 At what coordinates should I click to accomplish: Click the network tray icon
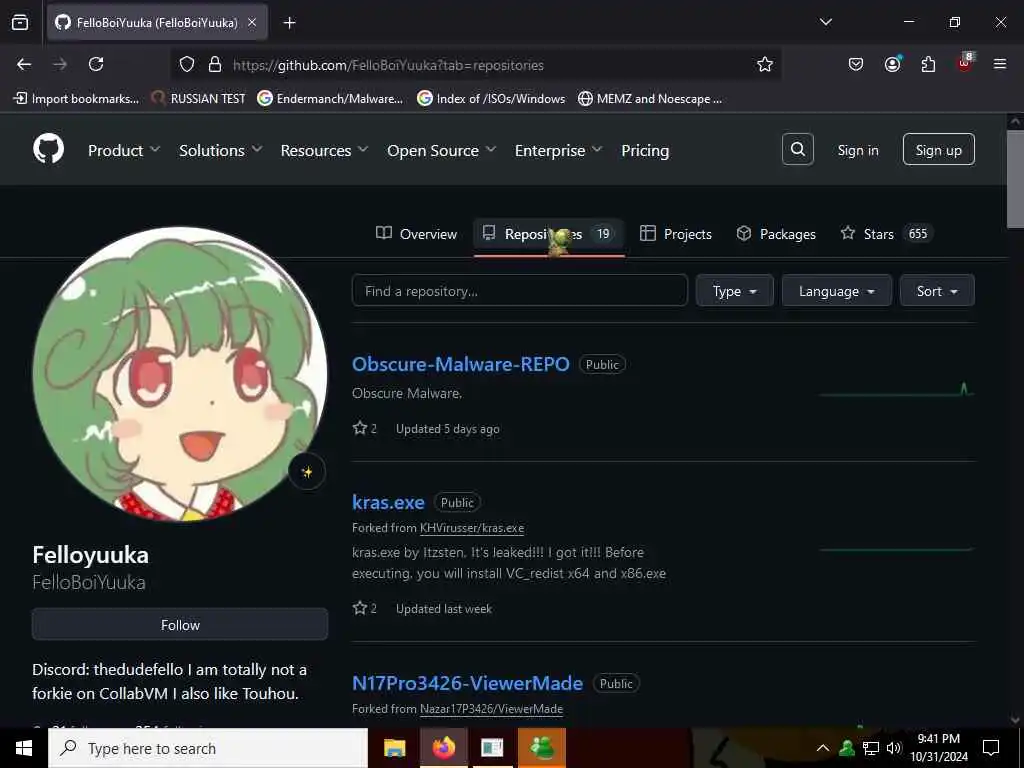pos(871,748)
